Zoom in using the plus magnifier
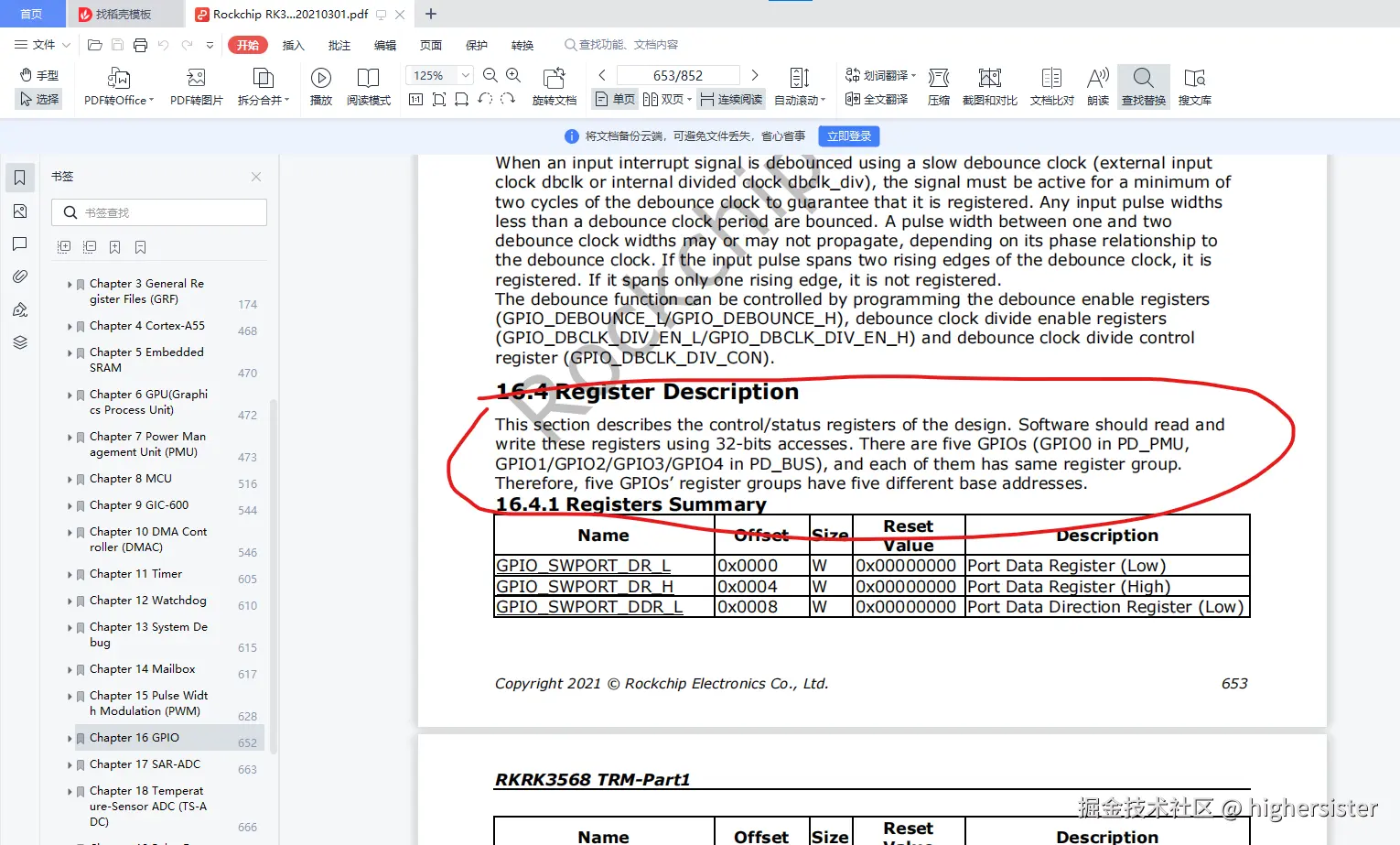The height and width of the screenshot is (845, 1400). coord(513,75)
